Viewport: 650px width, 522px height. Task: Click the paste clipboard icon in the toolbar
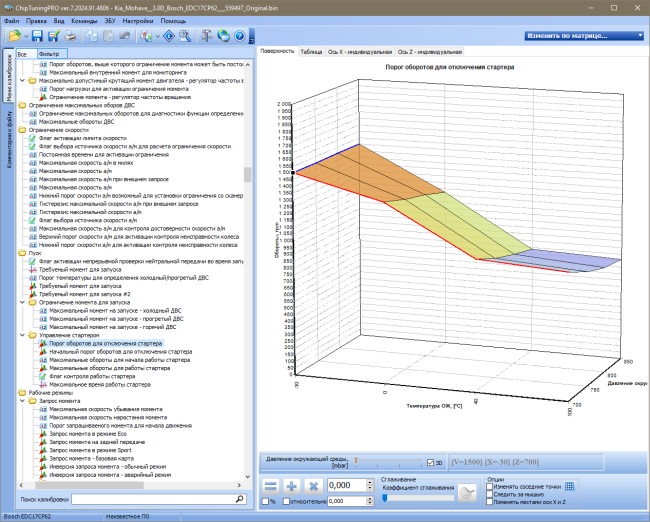pyautogui.click(x=108, y=36)
